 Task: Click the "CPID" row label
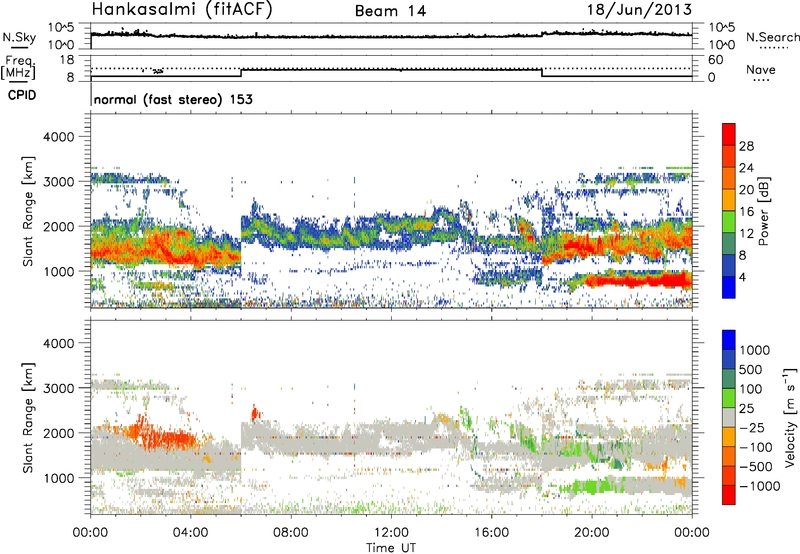tap(22, 95)
